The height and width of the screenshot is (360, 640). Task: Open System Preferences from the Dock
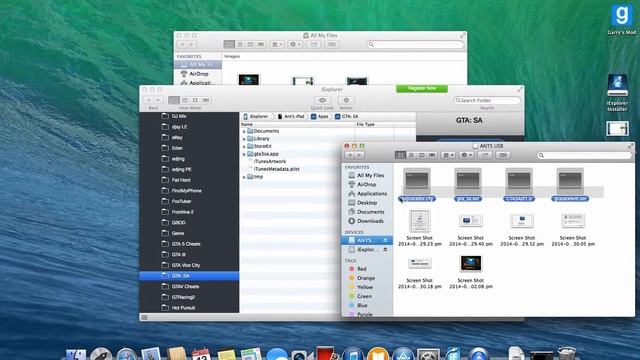(x=428, y=354)
